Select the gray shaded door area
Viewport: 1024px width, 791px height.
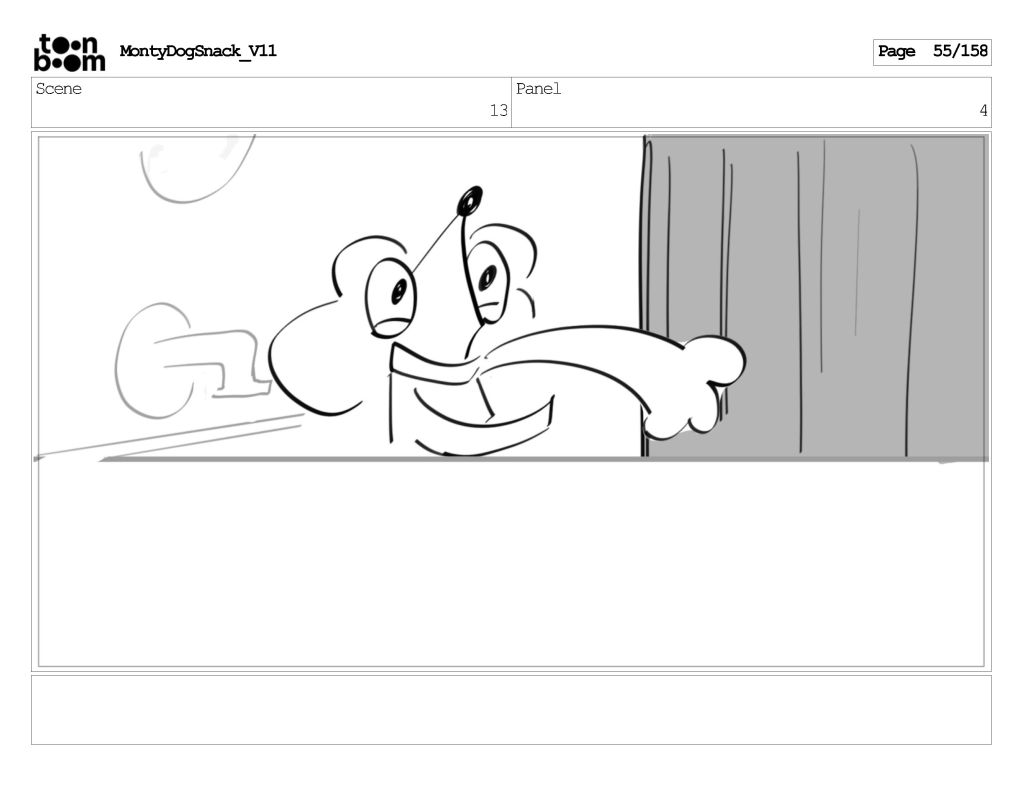[860, 300]
